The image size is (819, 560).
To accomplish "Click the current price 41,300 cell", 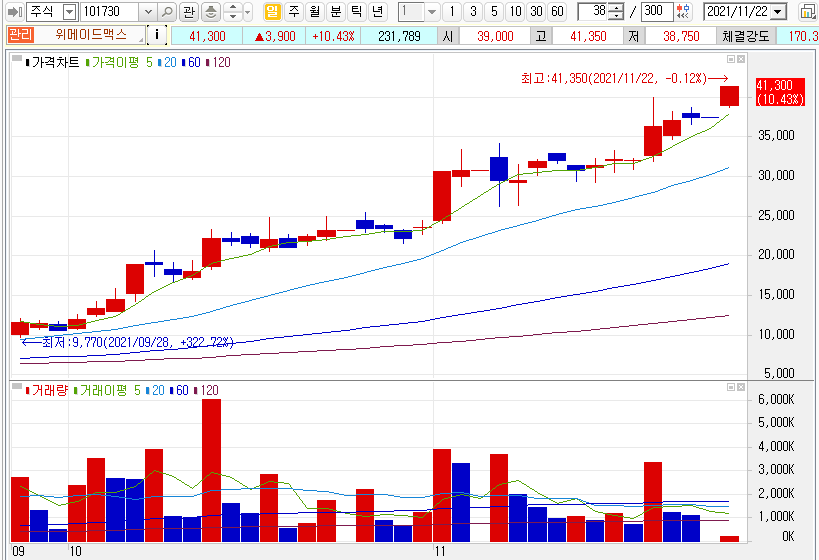I will point(207,36).
